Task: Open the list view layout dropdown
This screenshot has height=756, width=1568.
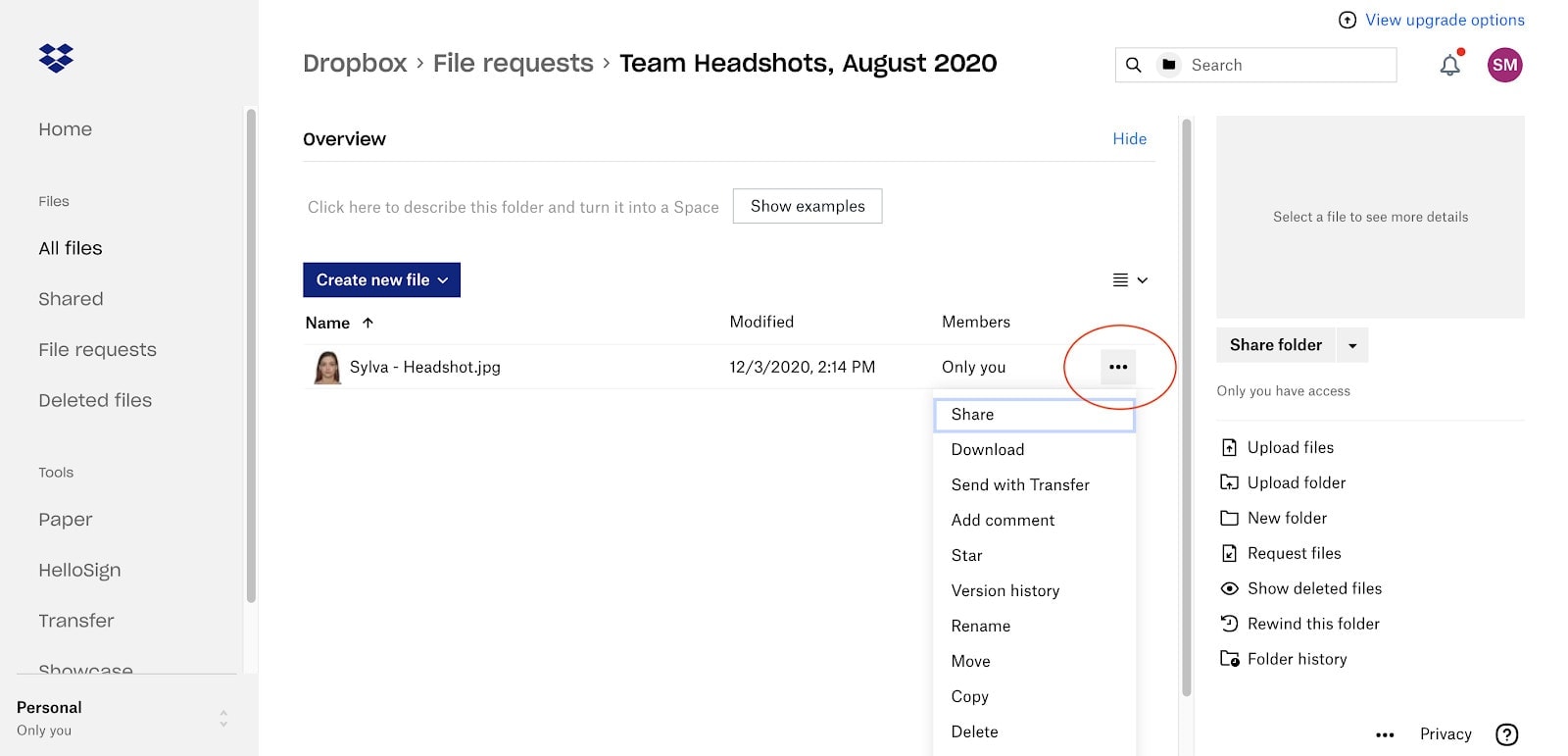Action: pos(1130,280)
